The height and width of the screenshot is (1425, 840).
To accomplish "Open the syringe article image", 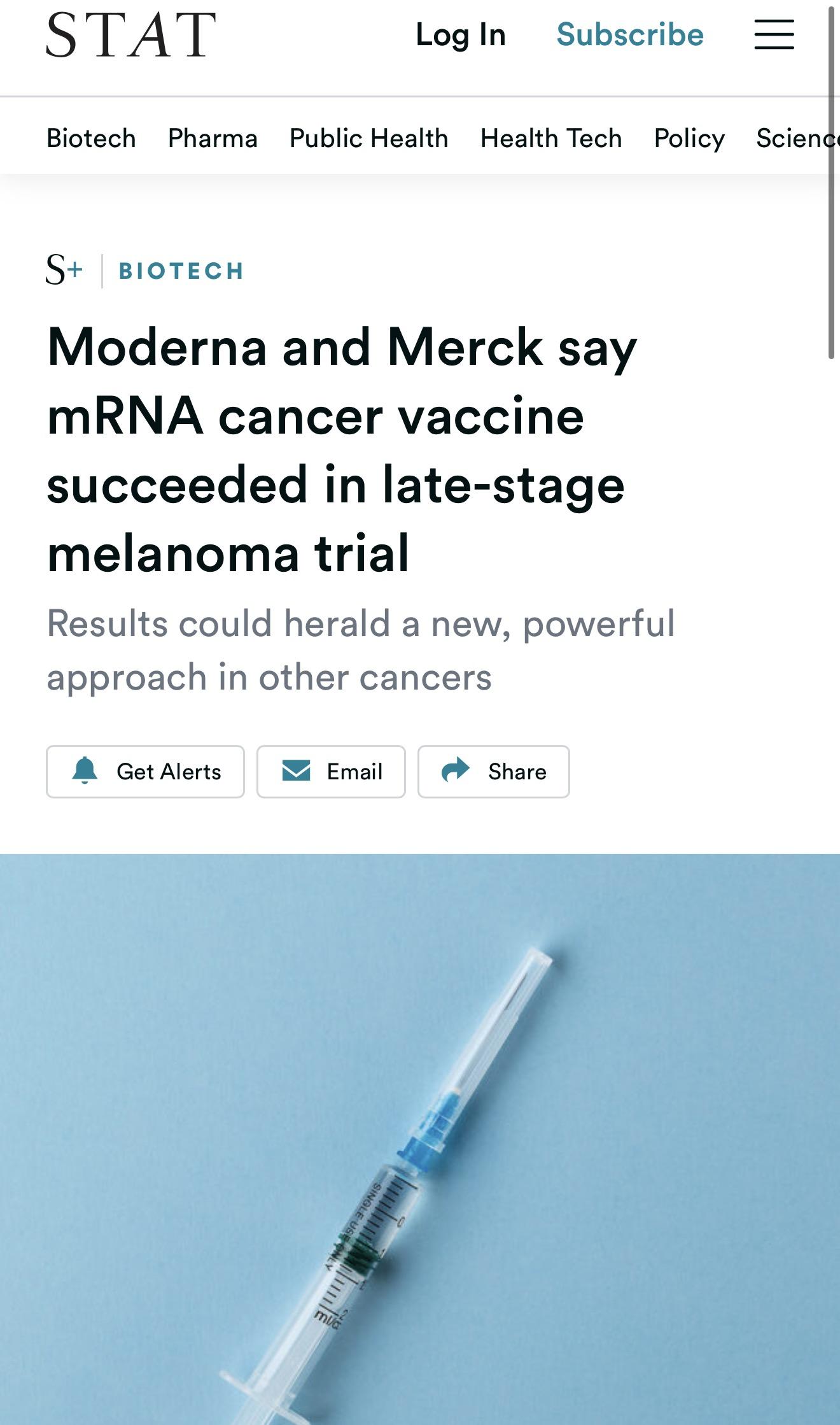I will [x=420, y=1139].
